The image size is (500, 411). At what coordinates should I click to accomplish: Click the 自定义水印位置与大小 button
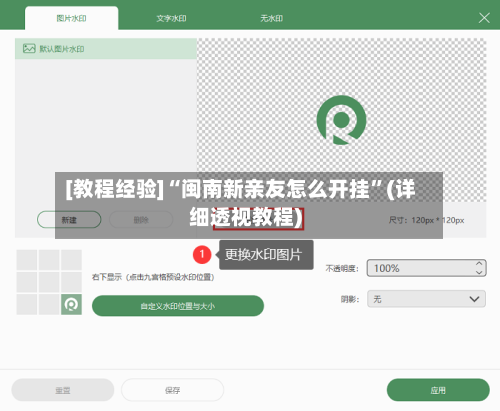pos(178,306)
